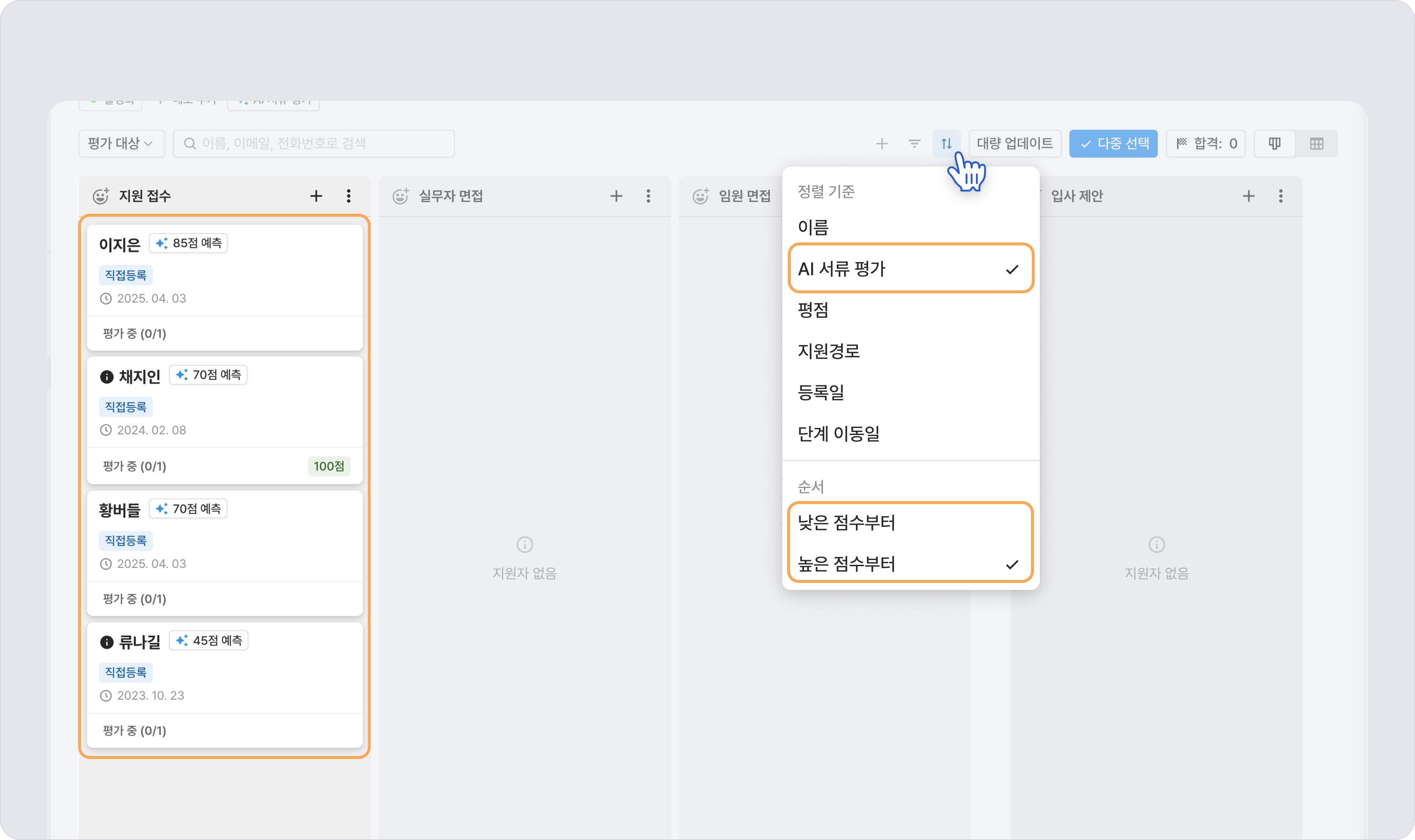
Task: Select 낮은 점수부터 sort order
Action: coord(910,522)
